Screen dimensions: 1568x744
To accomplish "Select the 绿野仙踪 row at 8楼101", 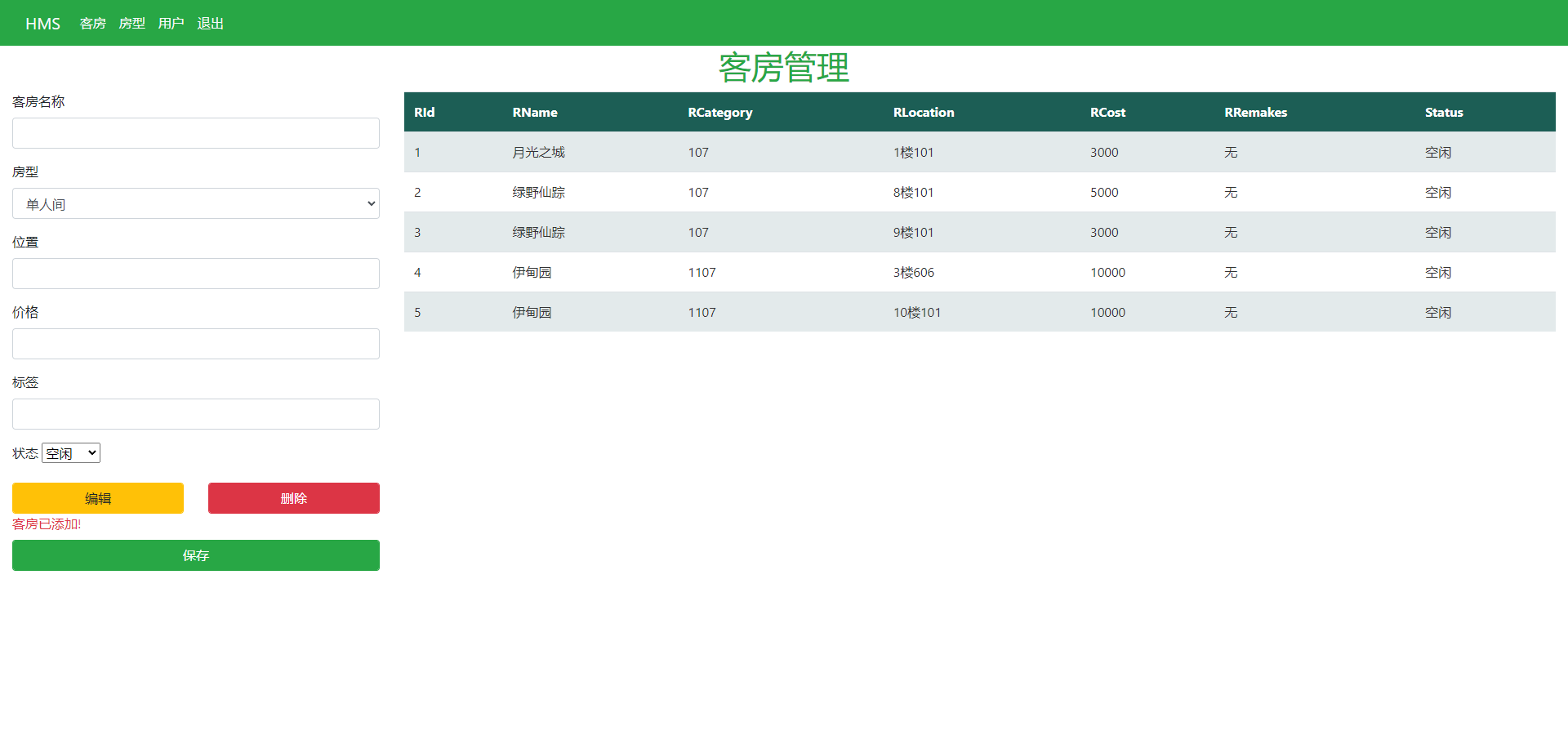I will (980, 192).
